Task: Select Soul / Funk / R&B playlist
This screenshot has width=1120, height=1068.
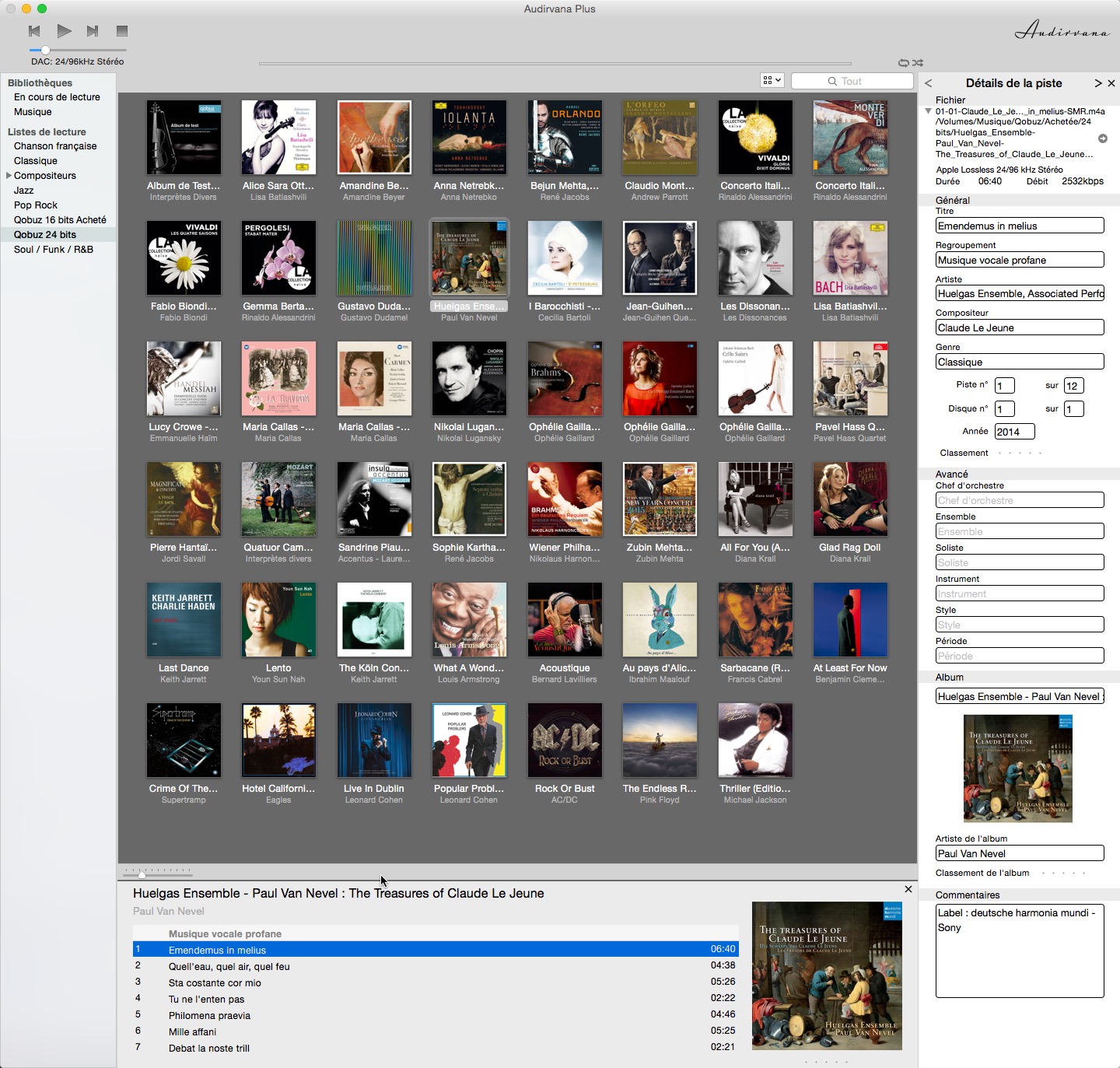Action: point(54,250)
